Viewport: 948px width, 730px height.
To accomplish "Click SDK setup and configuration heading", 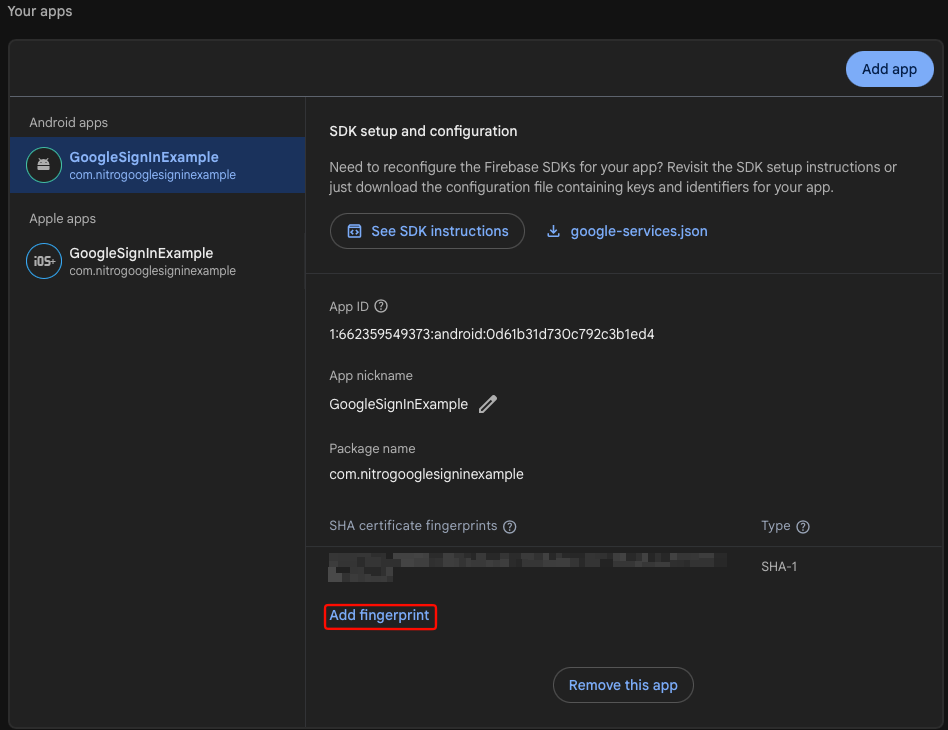I will pyautogui.click(x=423, y=131).
